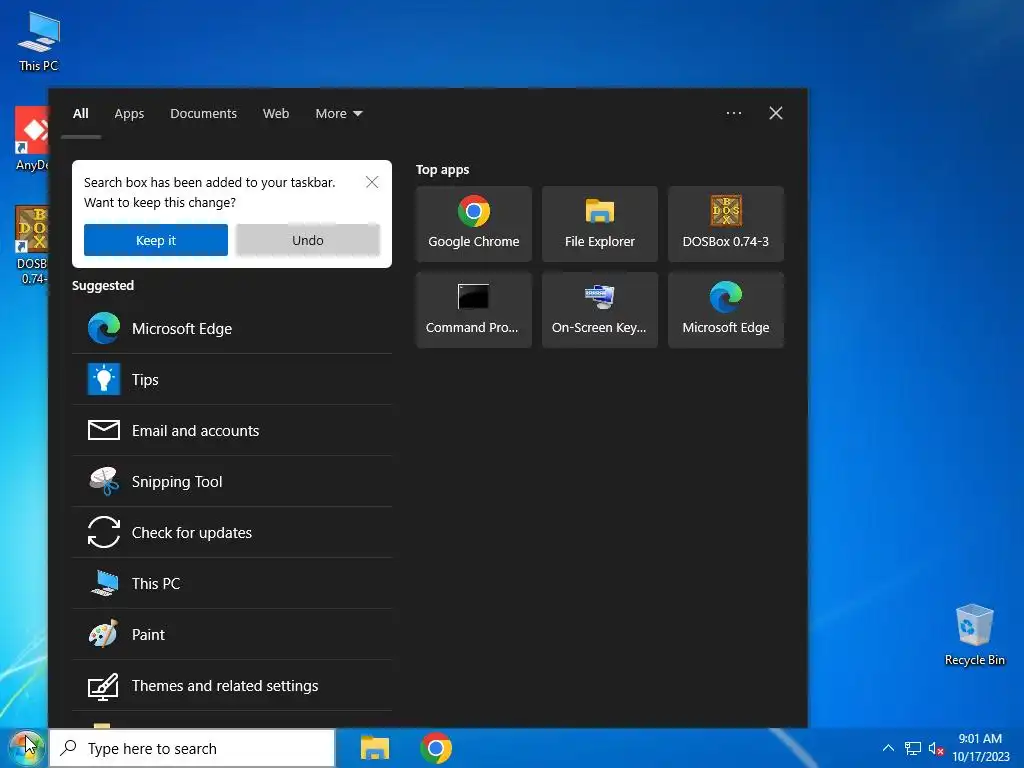Open the three-dot options menu

tap(733, 113)
